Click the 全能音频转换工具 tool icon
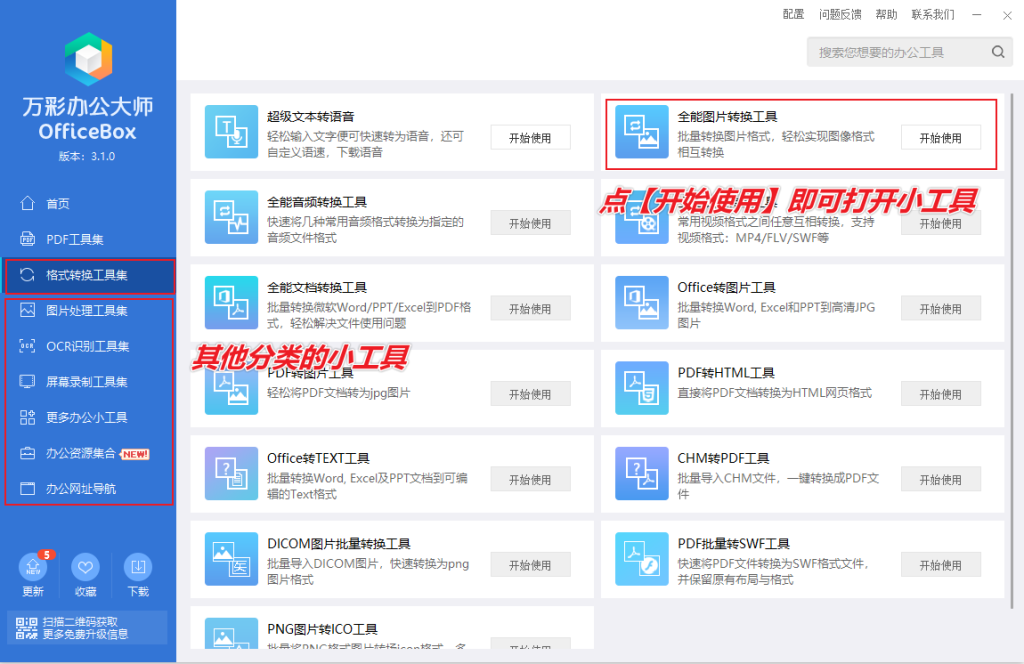 click(231, 217)
